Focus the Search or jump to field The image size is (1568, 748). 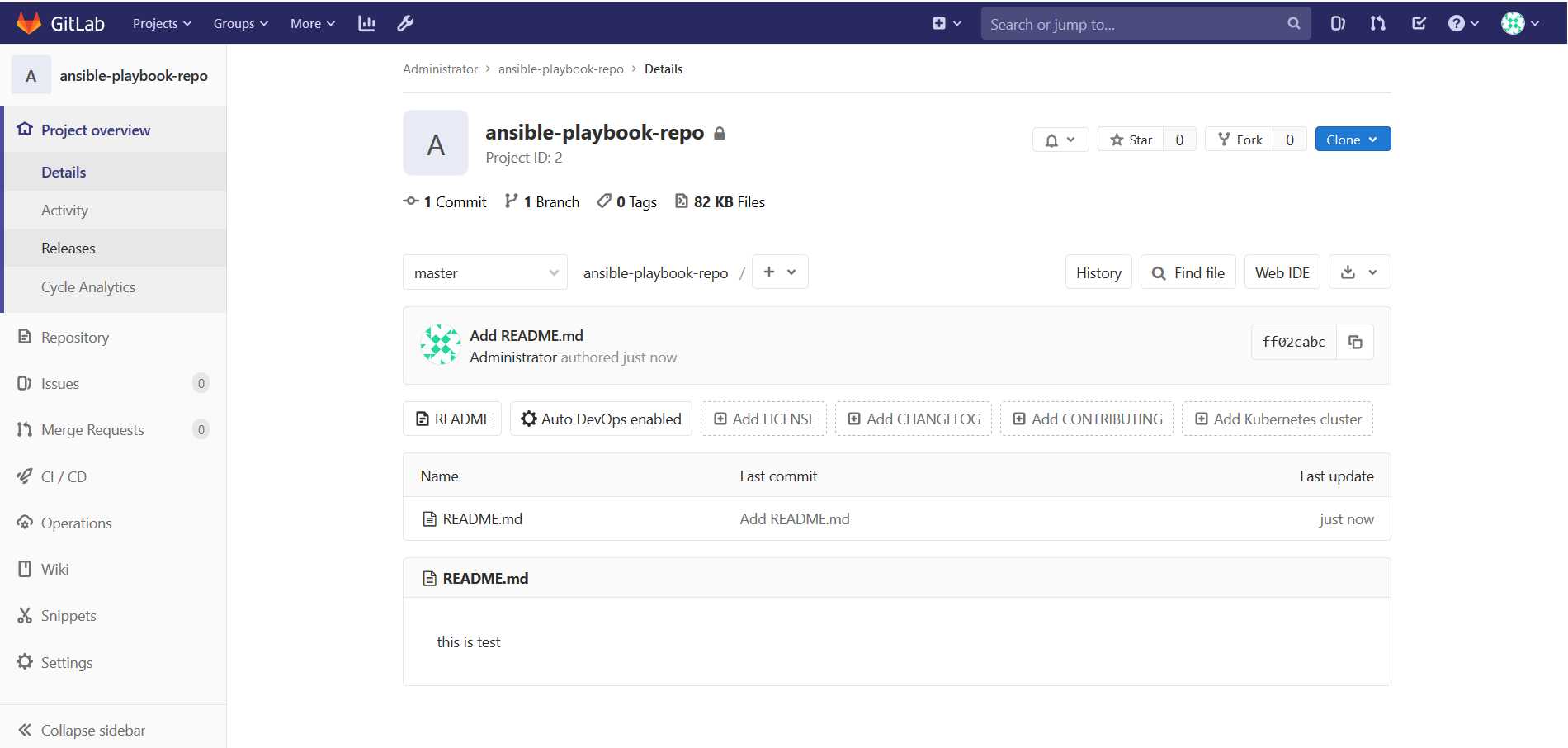coord(1145,23)
